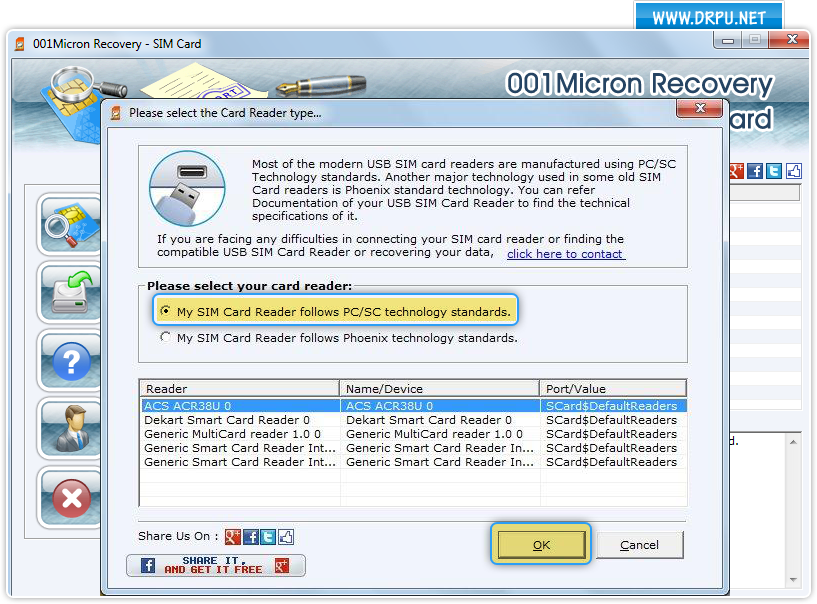Viewport: 817px width, 604px height.
Task: Click Twitter icon in main window header
Action: tap(774, 171)
